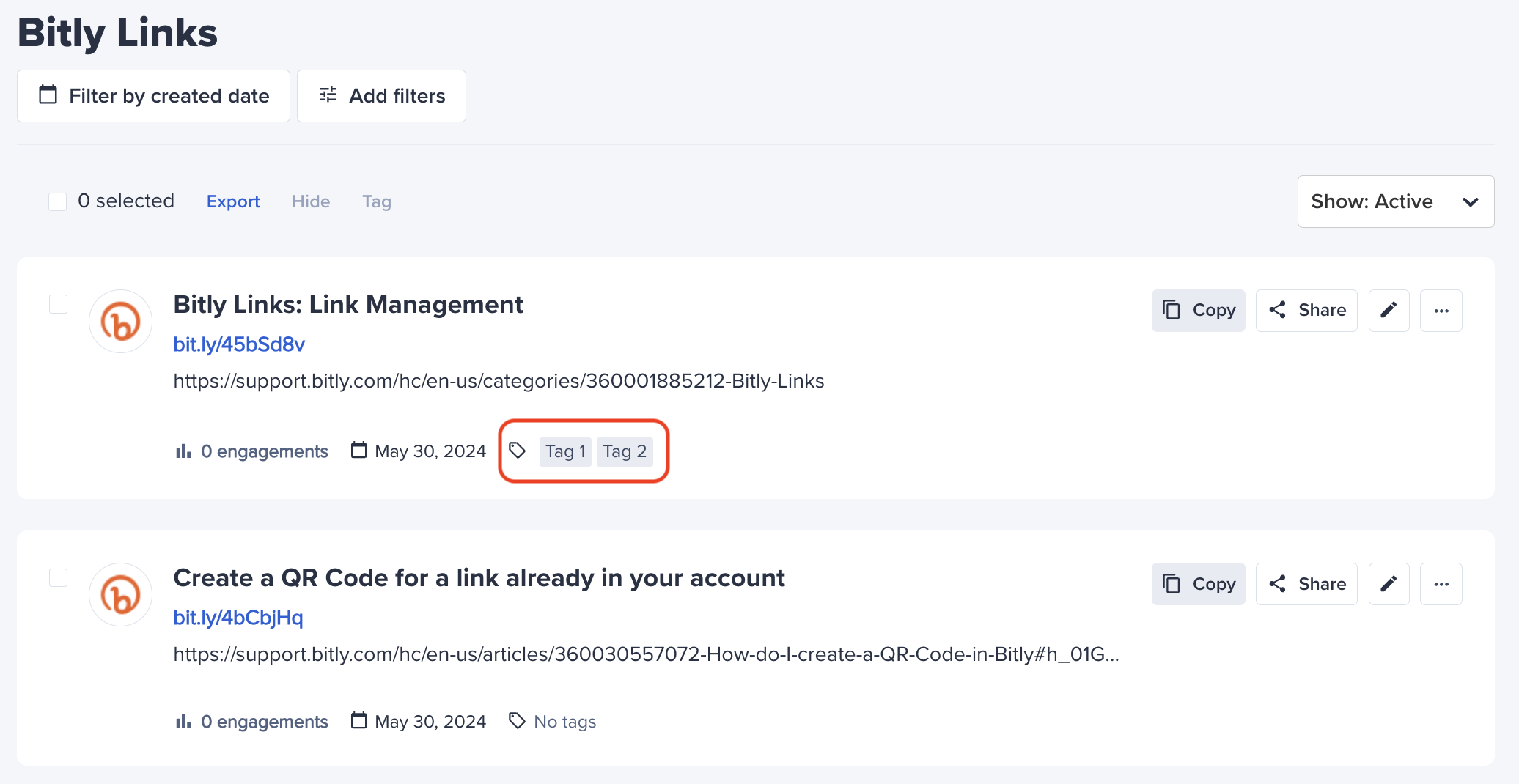Open the Show: Active dropdown

click(1395, 201)
